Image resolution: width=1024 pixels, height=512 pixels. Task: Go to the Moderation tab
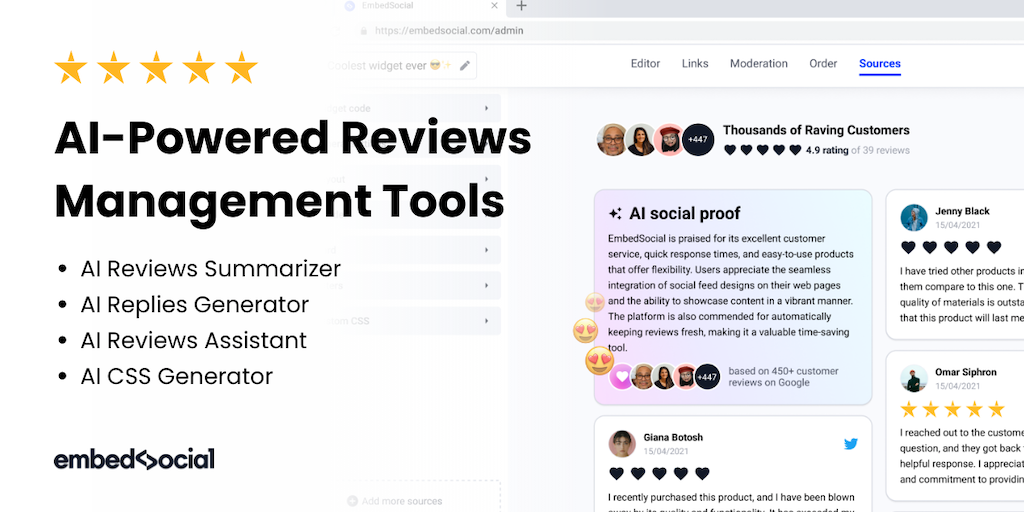coord(759,63)
